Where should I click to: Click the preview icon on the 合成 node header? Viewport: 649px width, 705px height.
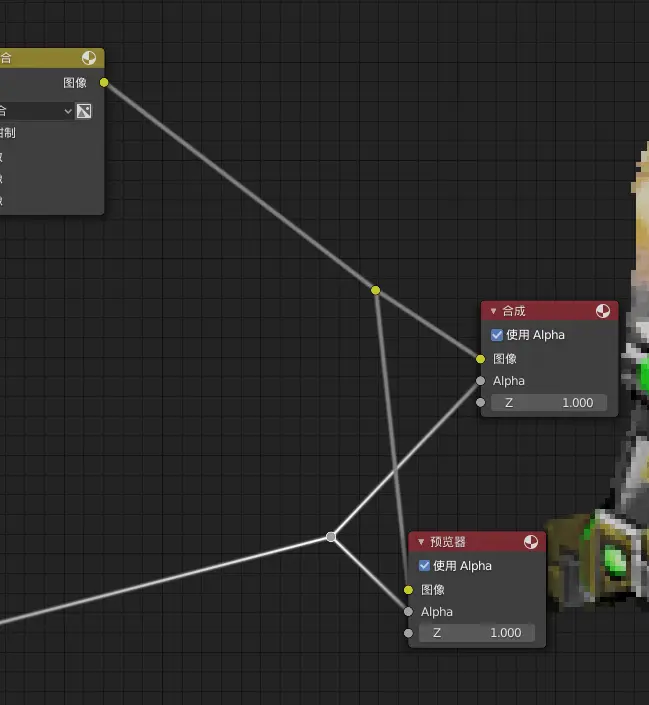[603, 311]
